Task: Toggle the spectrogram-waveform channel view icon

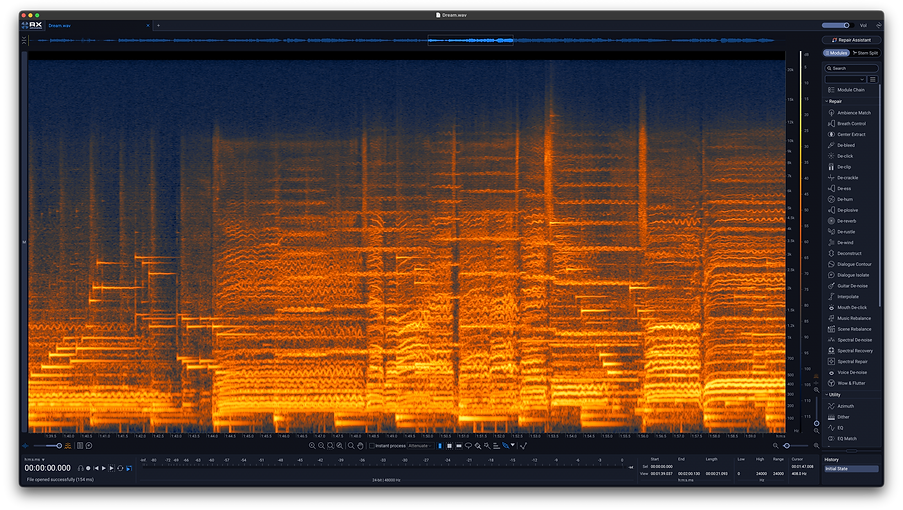Action: pyautogui.click(x=80, y=446)
